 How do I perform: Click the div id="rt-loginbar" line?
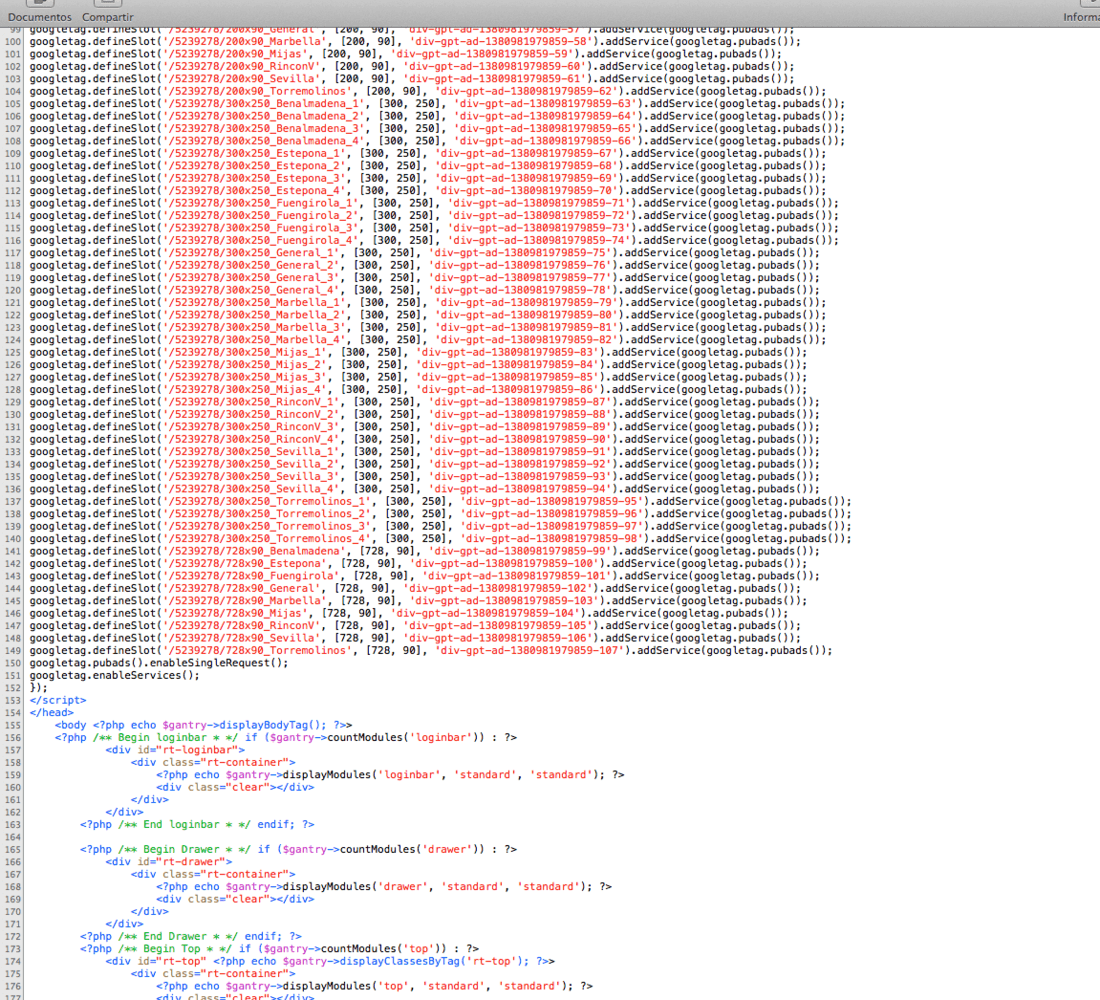175,750
